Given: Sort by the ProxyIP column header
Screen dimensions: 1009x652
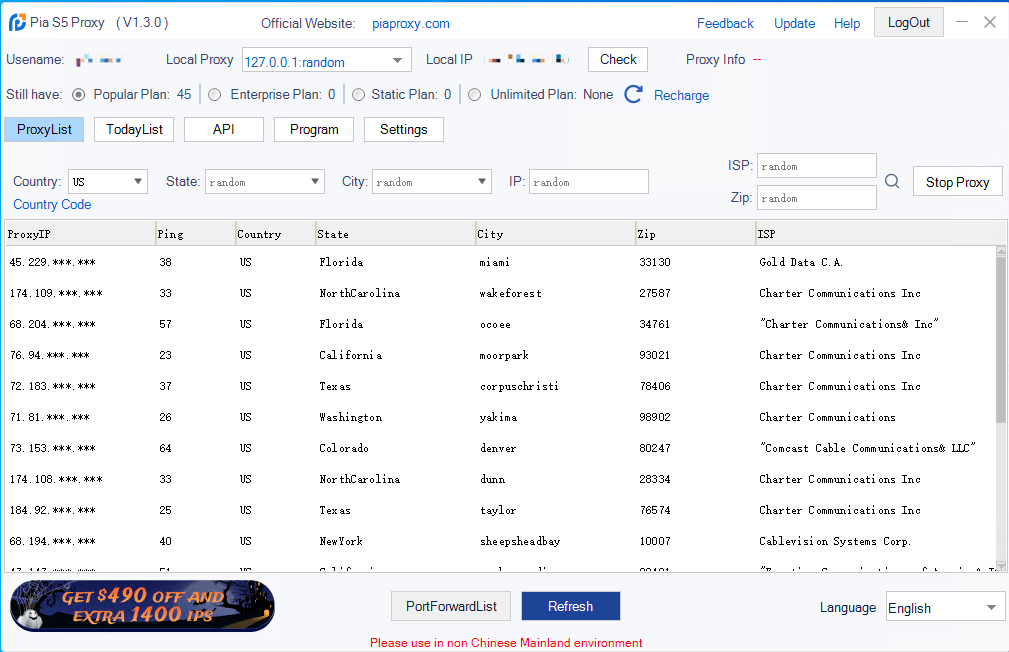Looking at the screenshot, I should [80, 234].
